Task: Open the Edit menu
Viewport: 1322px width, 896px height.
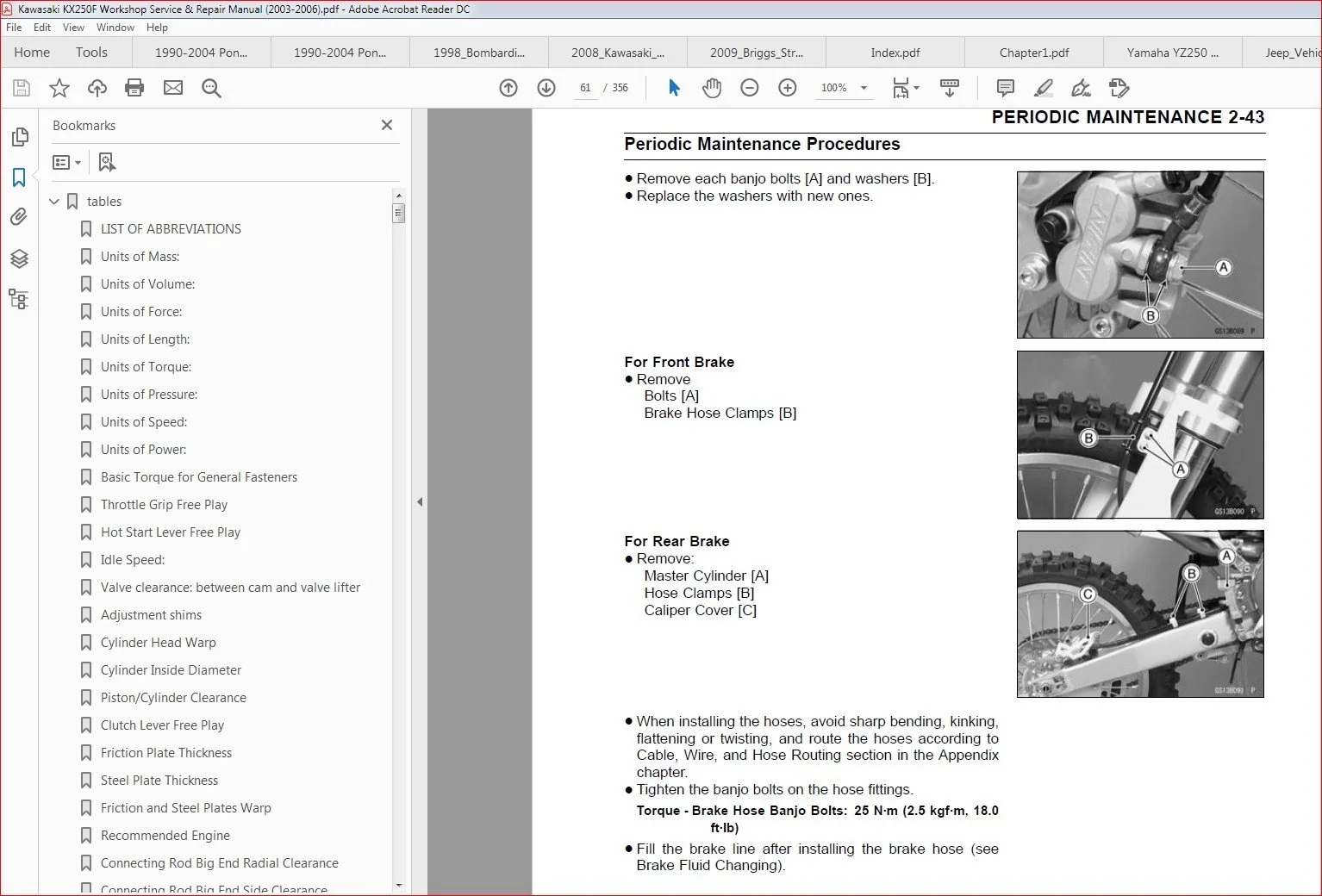Action: click(42, 28)
